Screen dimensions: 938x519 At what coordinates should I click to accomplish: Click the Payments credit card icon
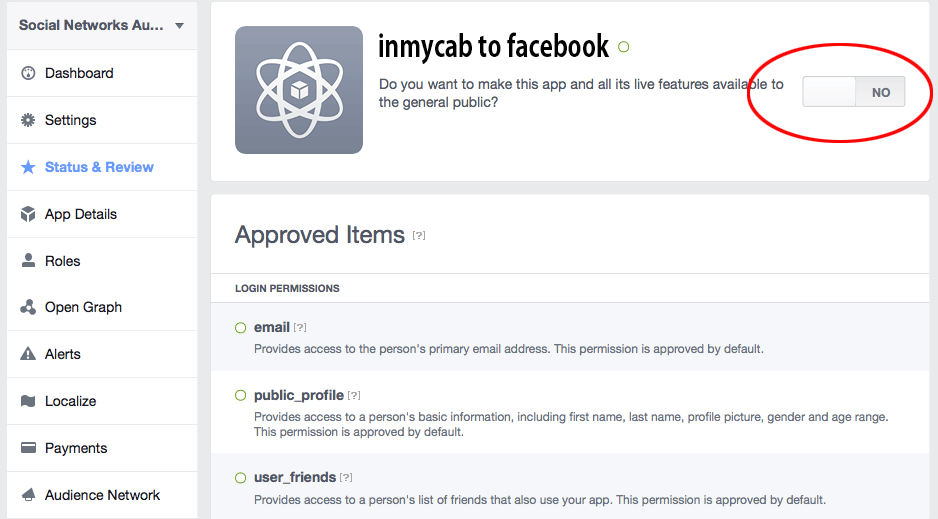coord(28,448)
